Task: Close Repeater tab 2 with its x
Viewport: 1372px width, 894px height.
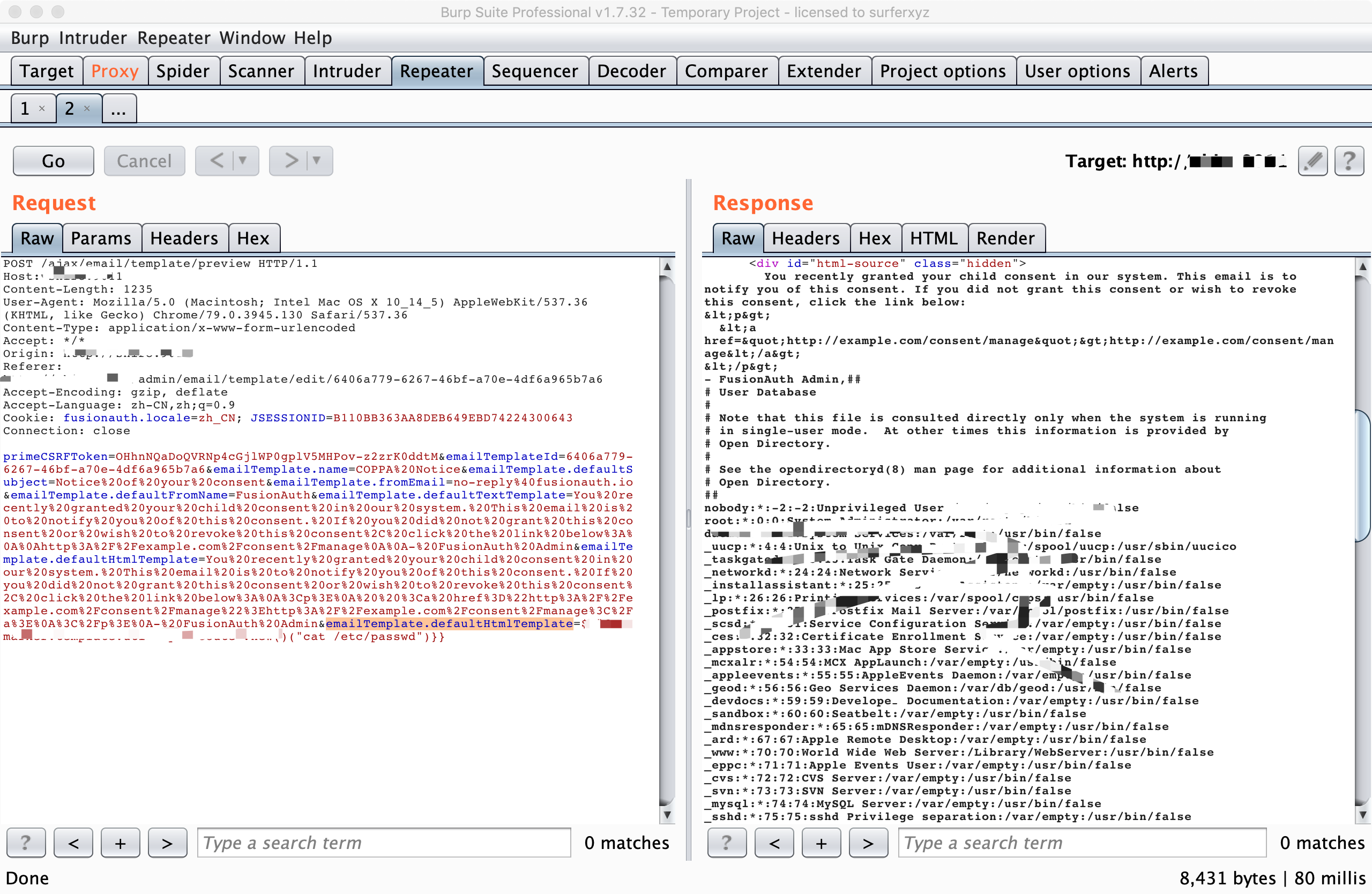Action: click(87, 108)
